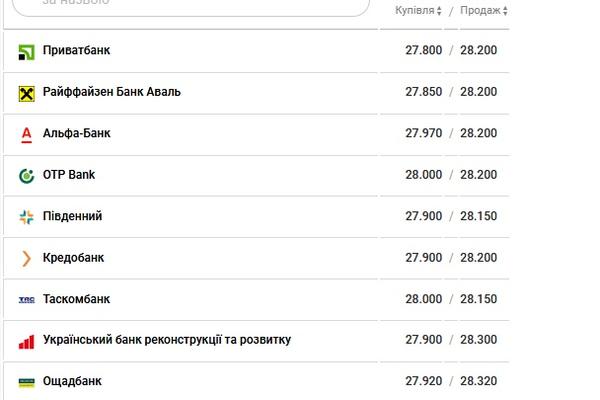Screen dimensions: 600x400
Task: Open the Райффайзен Банк Аваль link
Action: click(x=112, y=92)
